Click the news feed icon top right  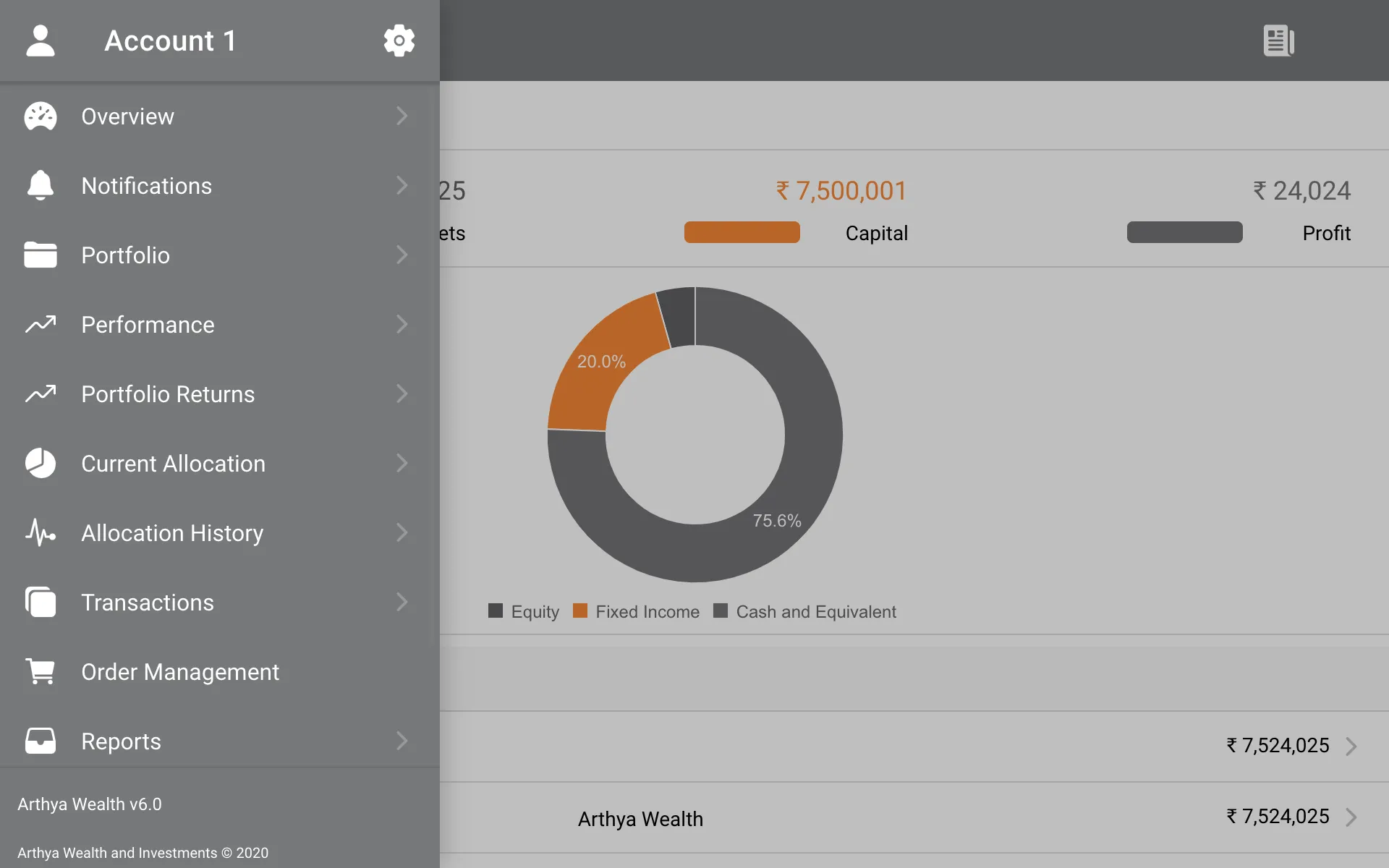click(x=1279, y=40)
